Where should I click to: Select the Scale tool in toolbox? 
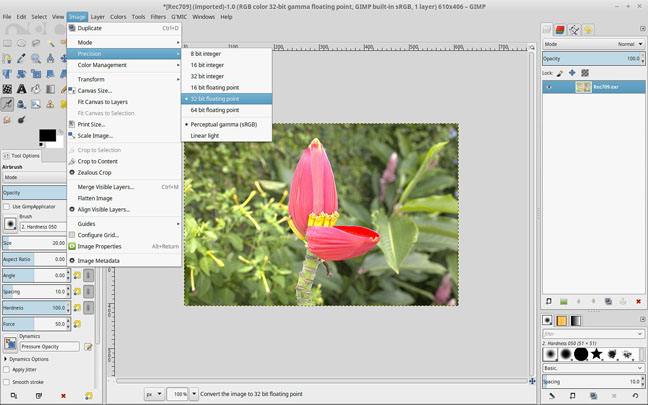pos(36,74)
